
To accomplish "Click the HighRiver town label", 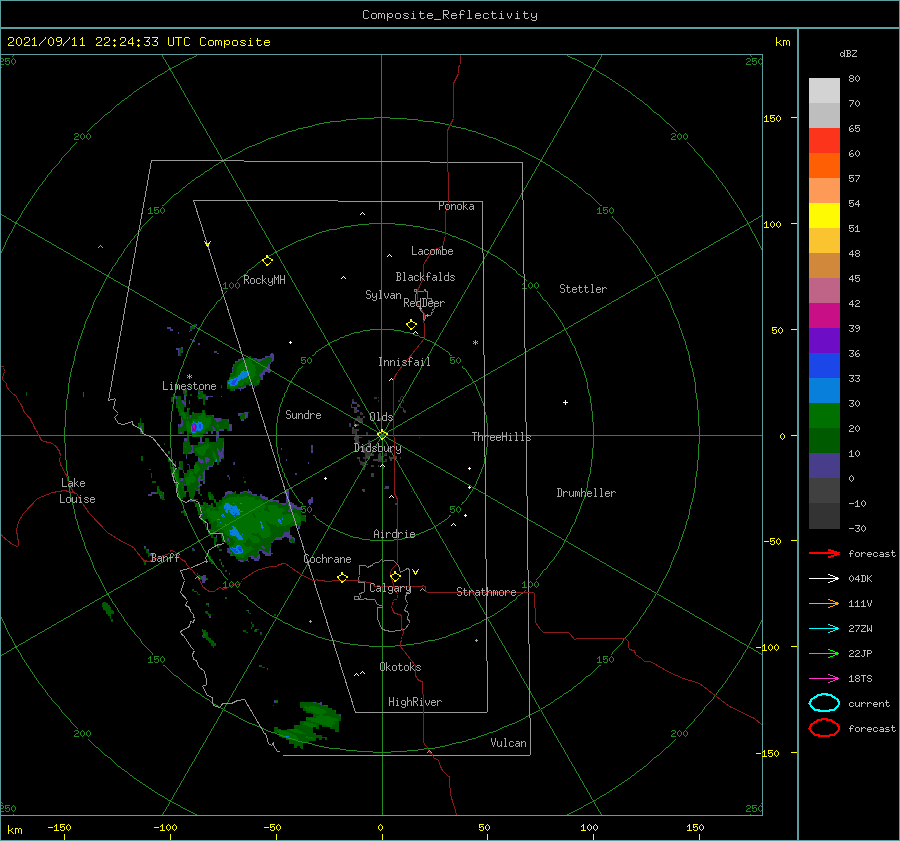I will [415, 702].
